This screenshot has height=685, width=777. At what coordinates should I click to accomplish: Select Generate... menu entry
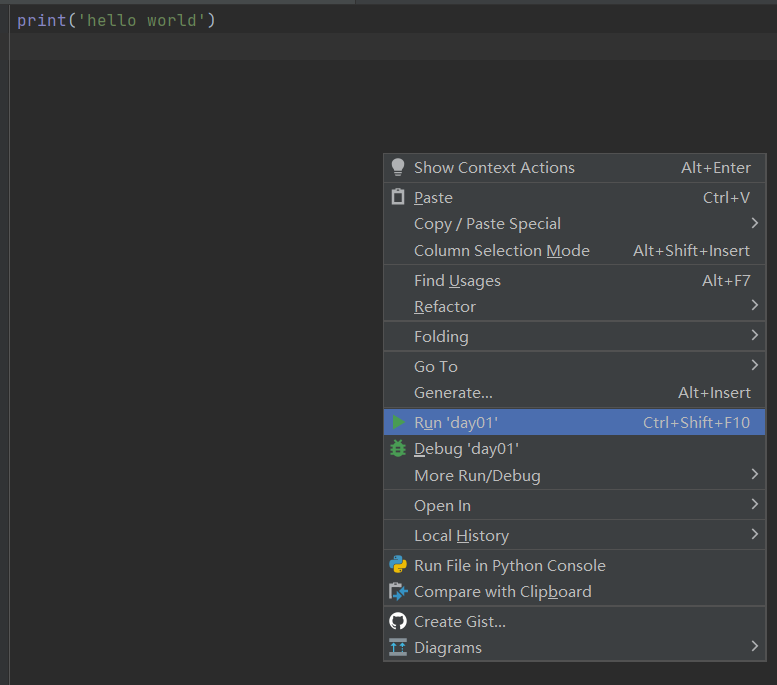coord(453,392)
